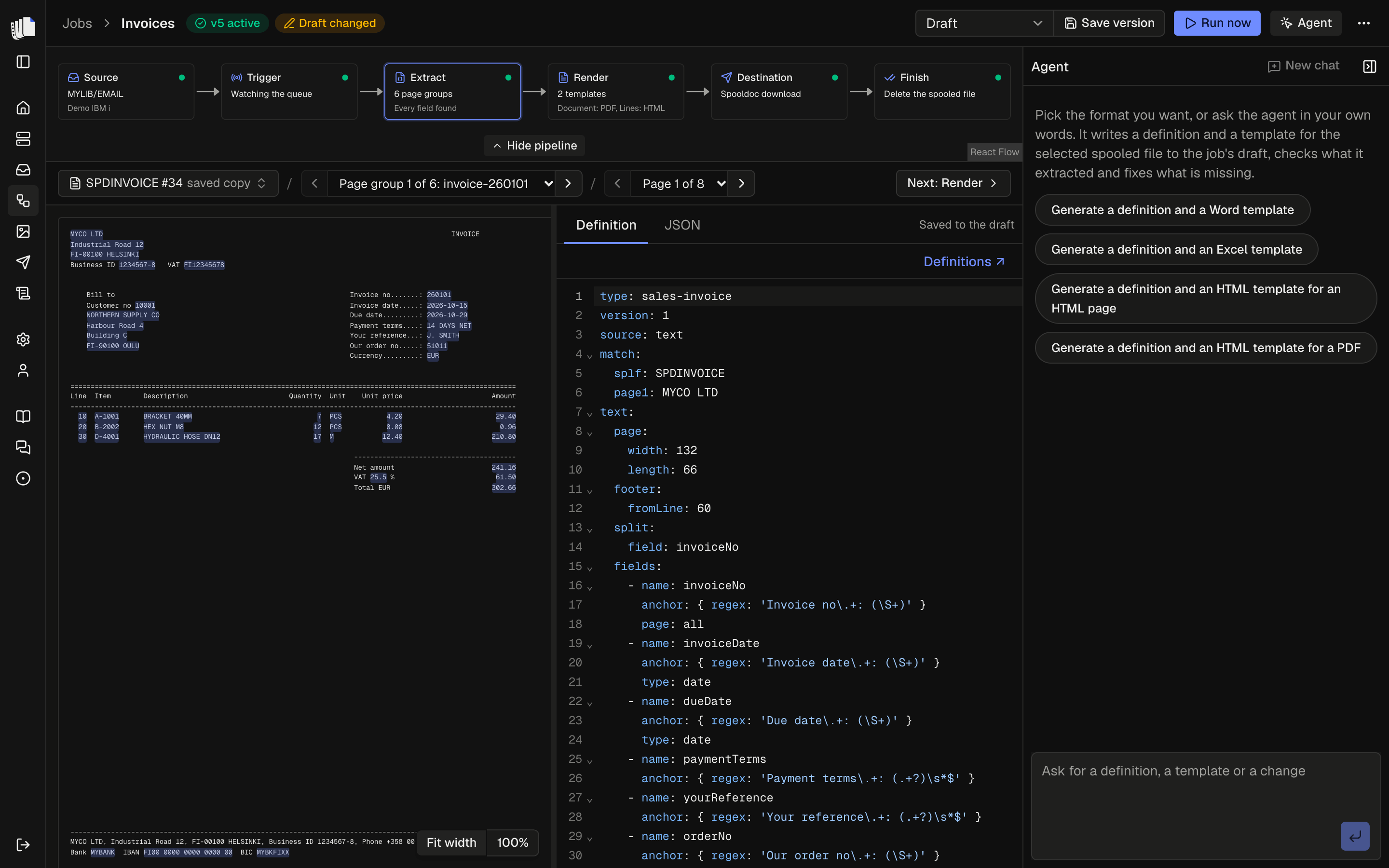Open the user profile icon in sidebar
Image resolution: width=1389 pixels, height=868 pixels.
23,371
